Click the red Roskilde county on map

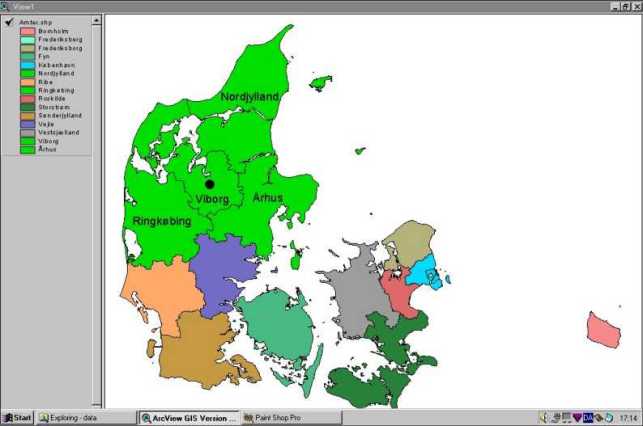pos(399,293)
